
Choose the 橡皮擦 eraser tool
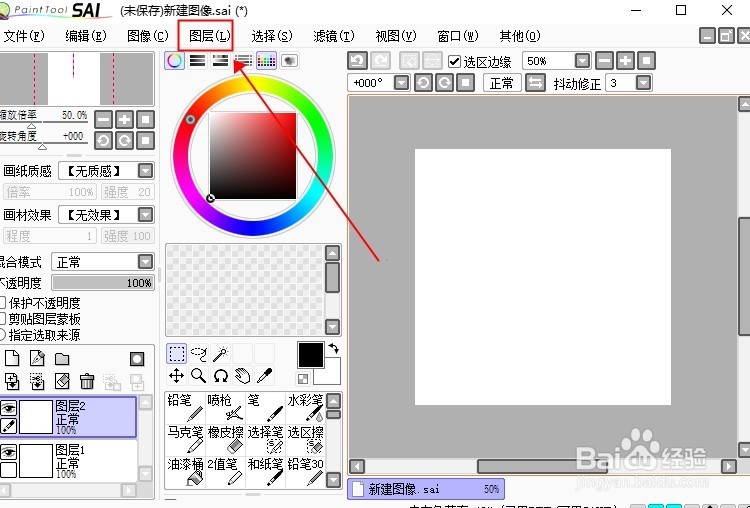click(x=225, y=440)
